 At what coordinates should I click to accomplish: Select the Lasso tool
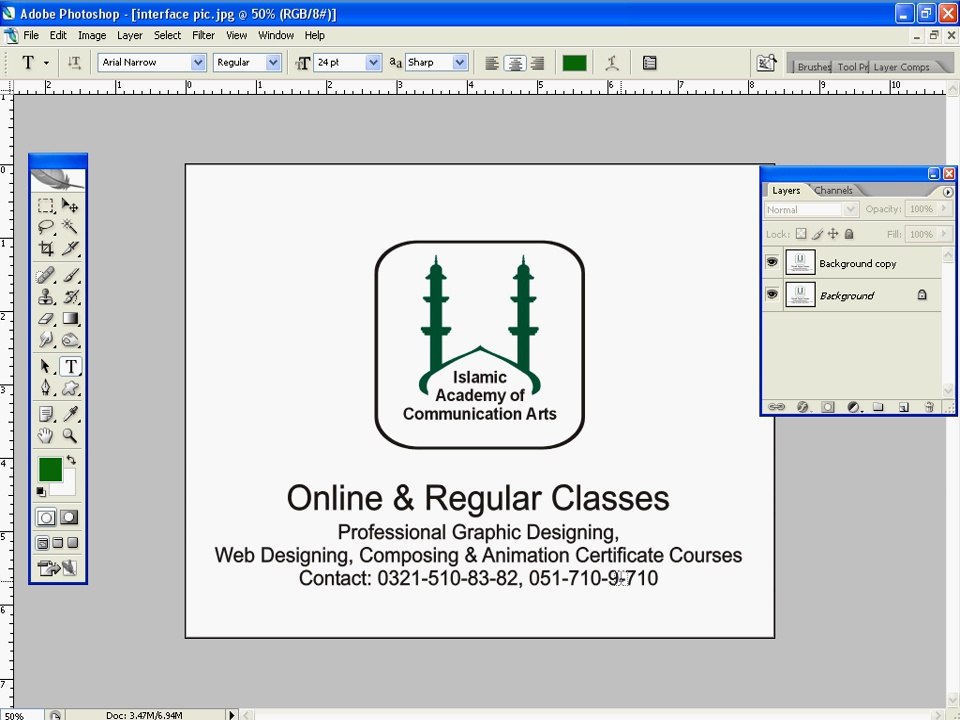click(x=45, y=227)
